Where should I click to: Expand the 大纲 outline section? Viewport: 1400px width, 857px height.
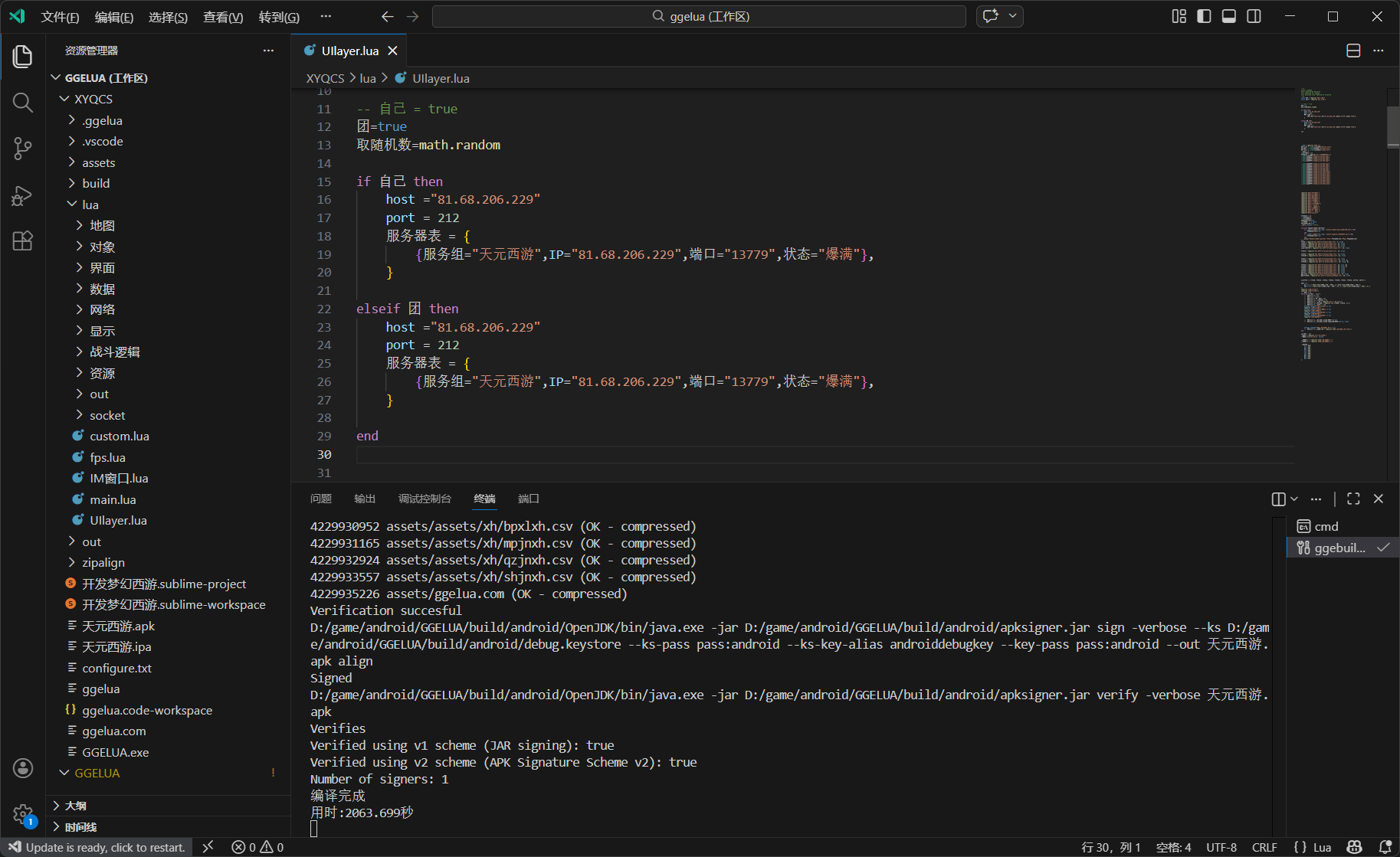click(75, 806)
